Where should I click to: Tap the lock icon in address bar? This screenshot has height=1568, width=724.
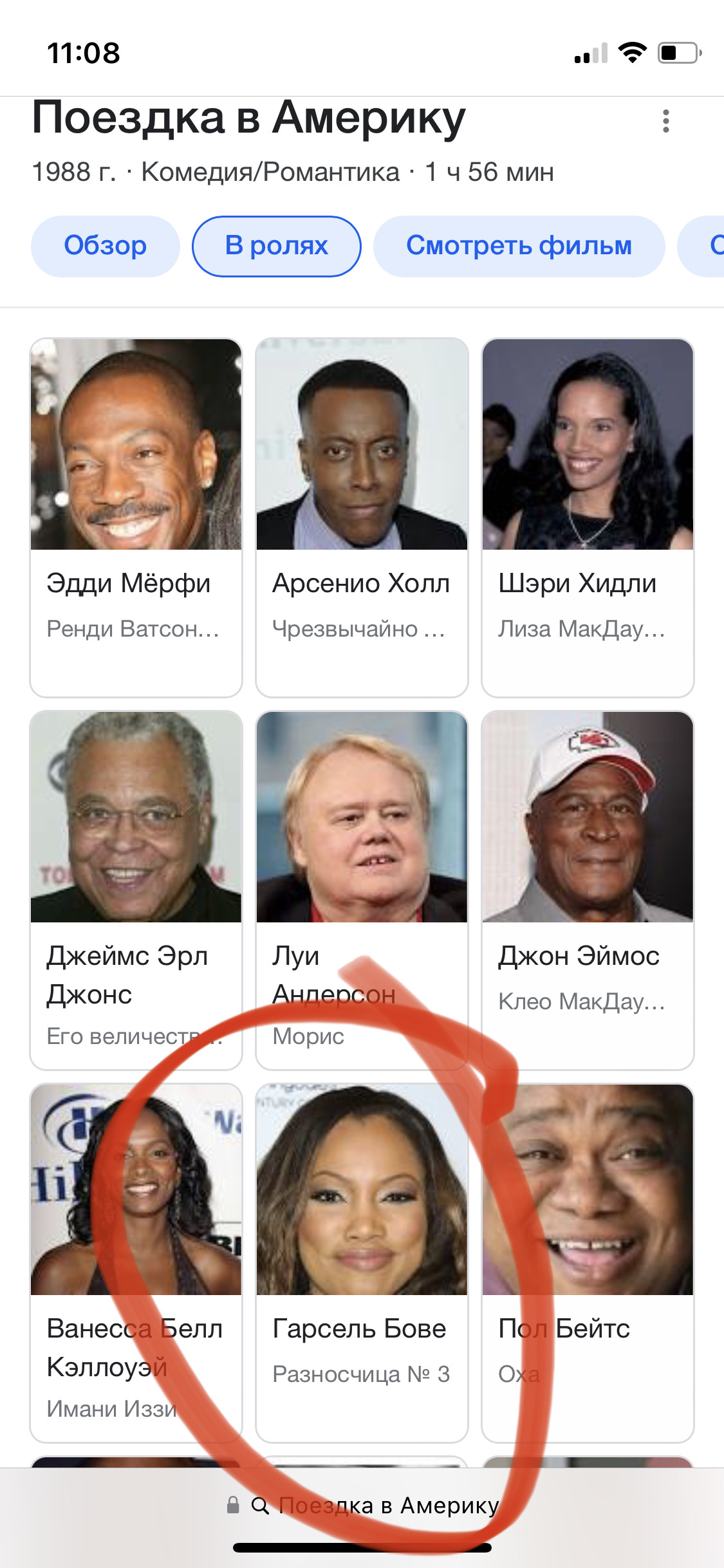pyautogui.click(x=233, y=1505)
